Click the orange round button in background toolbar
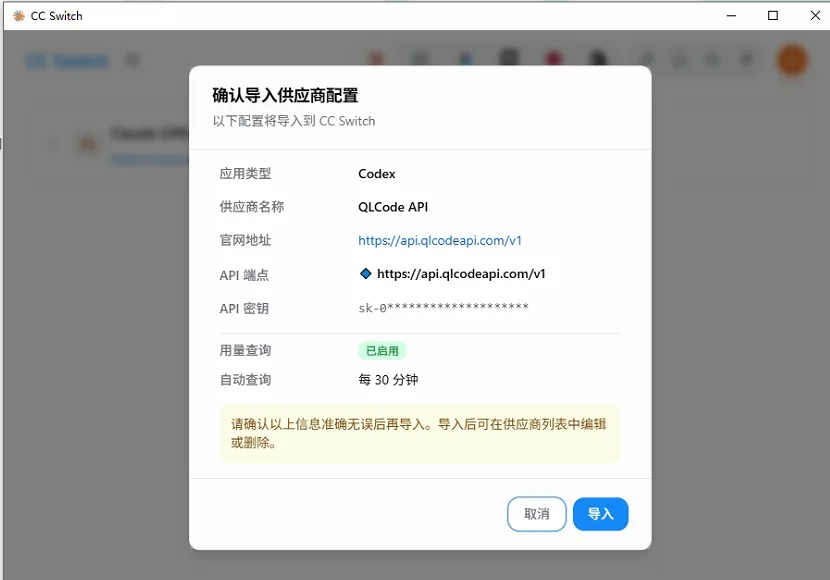This screenshot has height=580, width=830. click(x=792, y=60)
